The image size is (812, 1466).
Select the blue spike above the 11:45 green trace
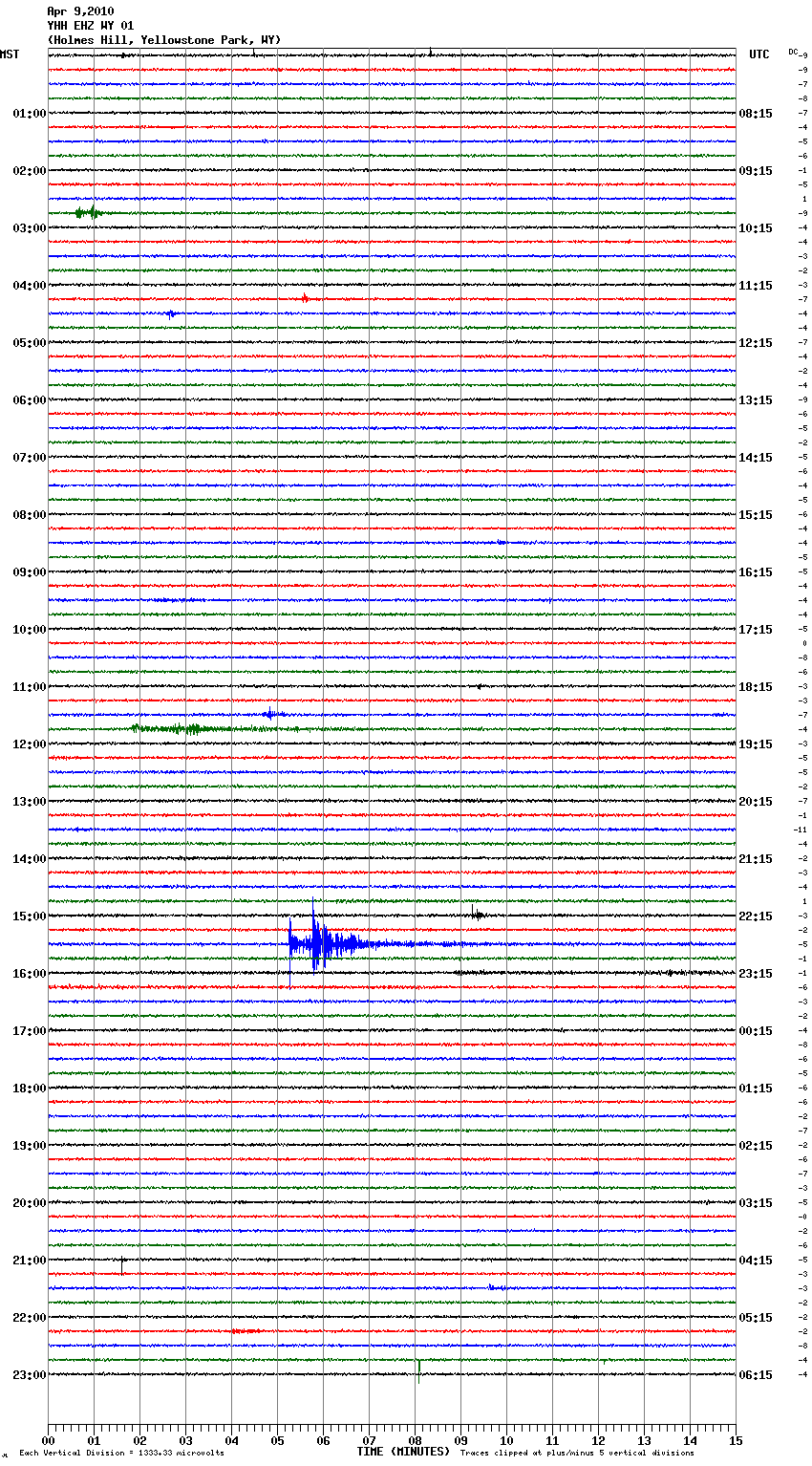[x=270, y=714]
